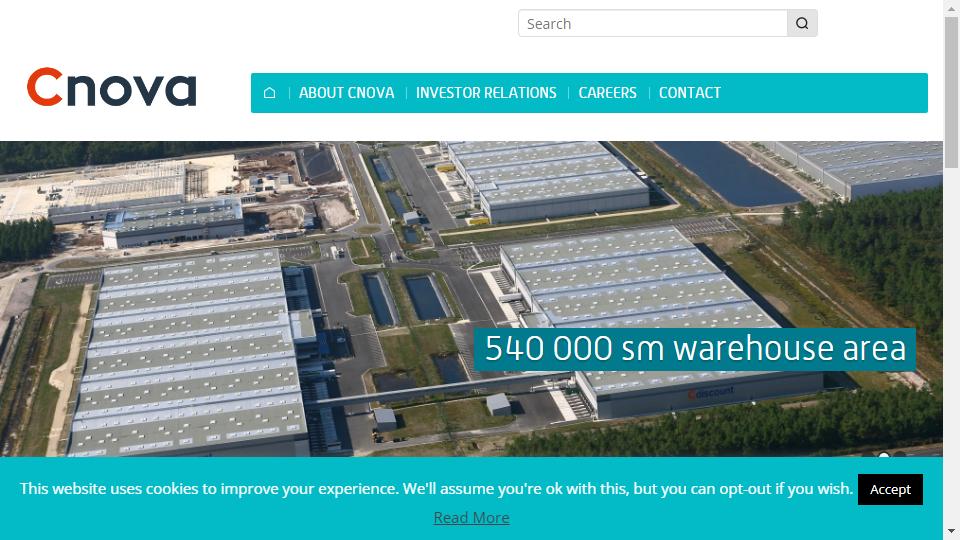Select the active white carousel dot
Image resolution: width=960 pixels, height=540 pixels.
click(883, 455)
